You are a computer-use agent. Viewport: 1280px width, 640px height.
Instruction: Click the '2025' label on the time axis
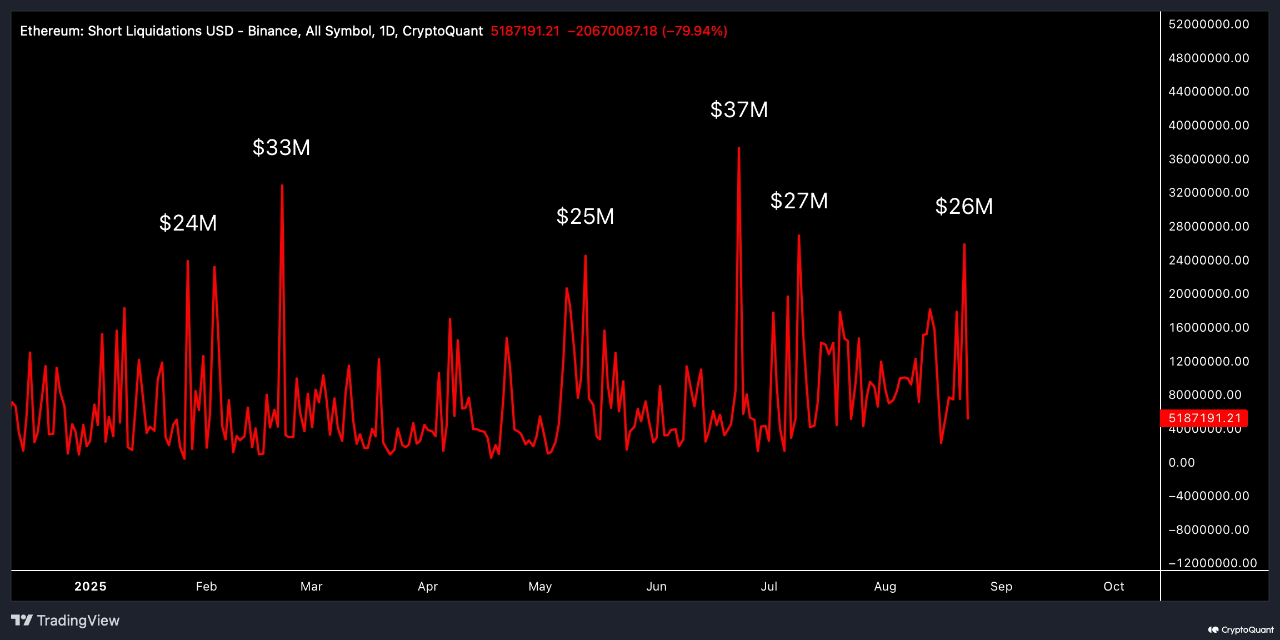(90, 587)
